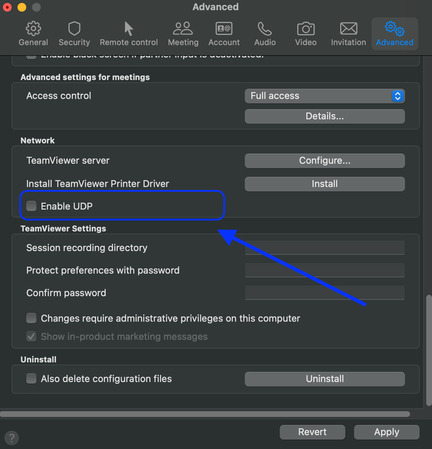Click the Revert button
Viewport: 432px width, 449px height.
[x=312, y=432]
